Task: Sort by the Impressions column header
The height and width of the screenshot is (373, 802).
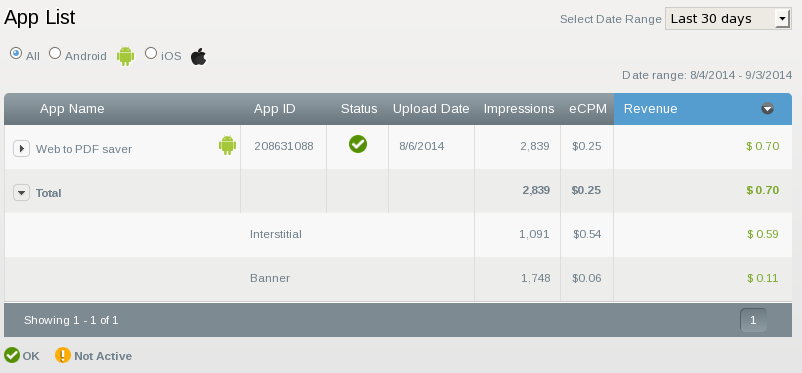Action: 519,109
